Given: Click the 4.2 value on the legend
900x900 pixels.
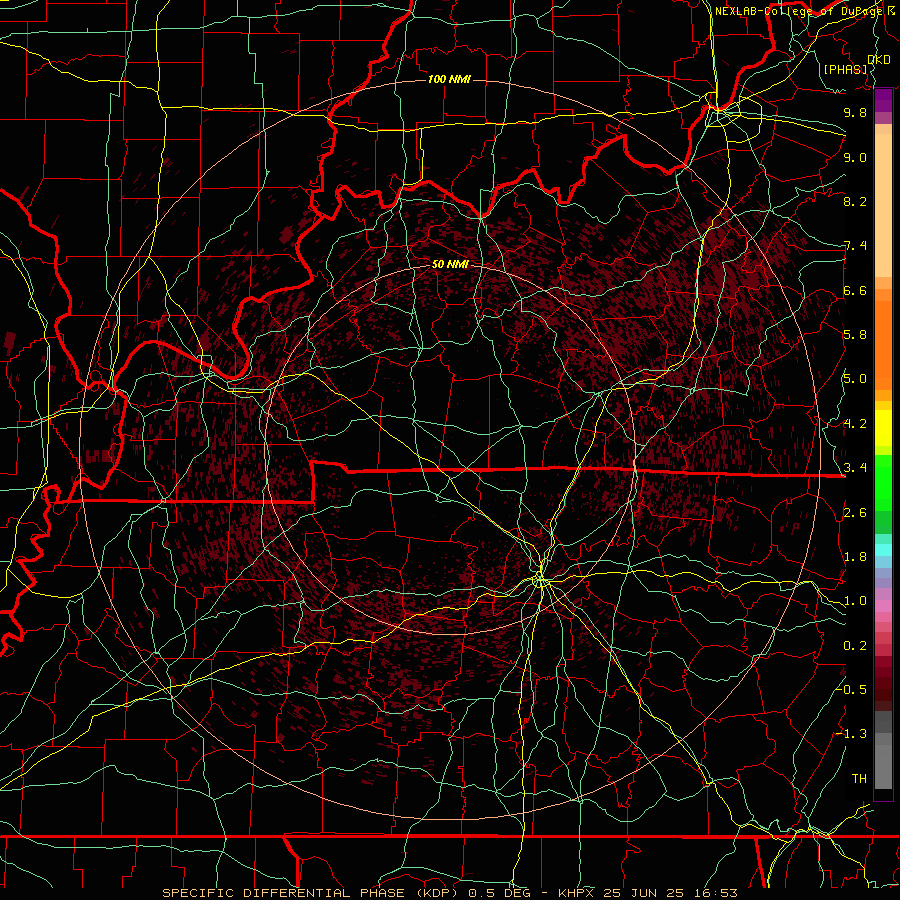Looking at the screenshot, I should (x=855, y=424).
